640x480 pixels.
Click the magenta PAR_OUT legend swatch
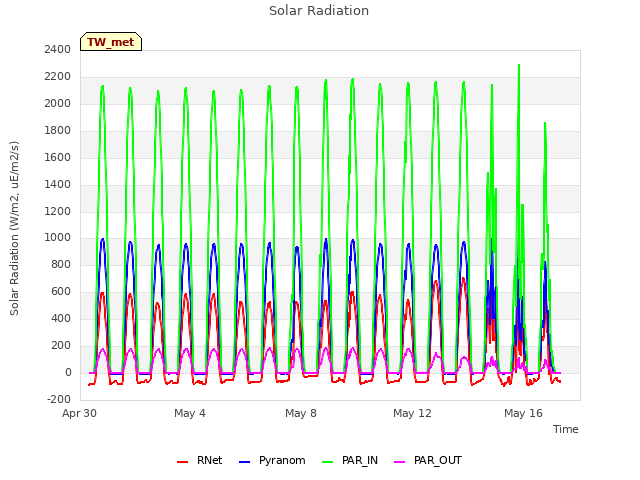[x=400, y=462]
